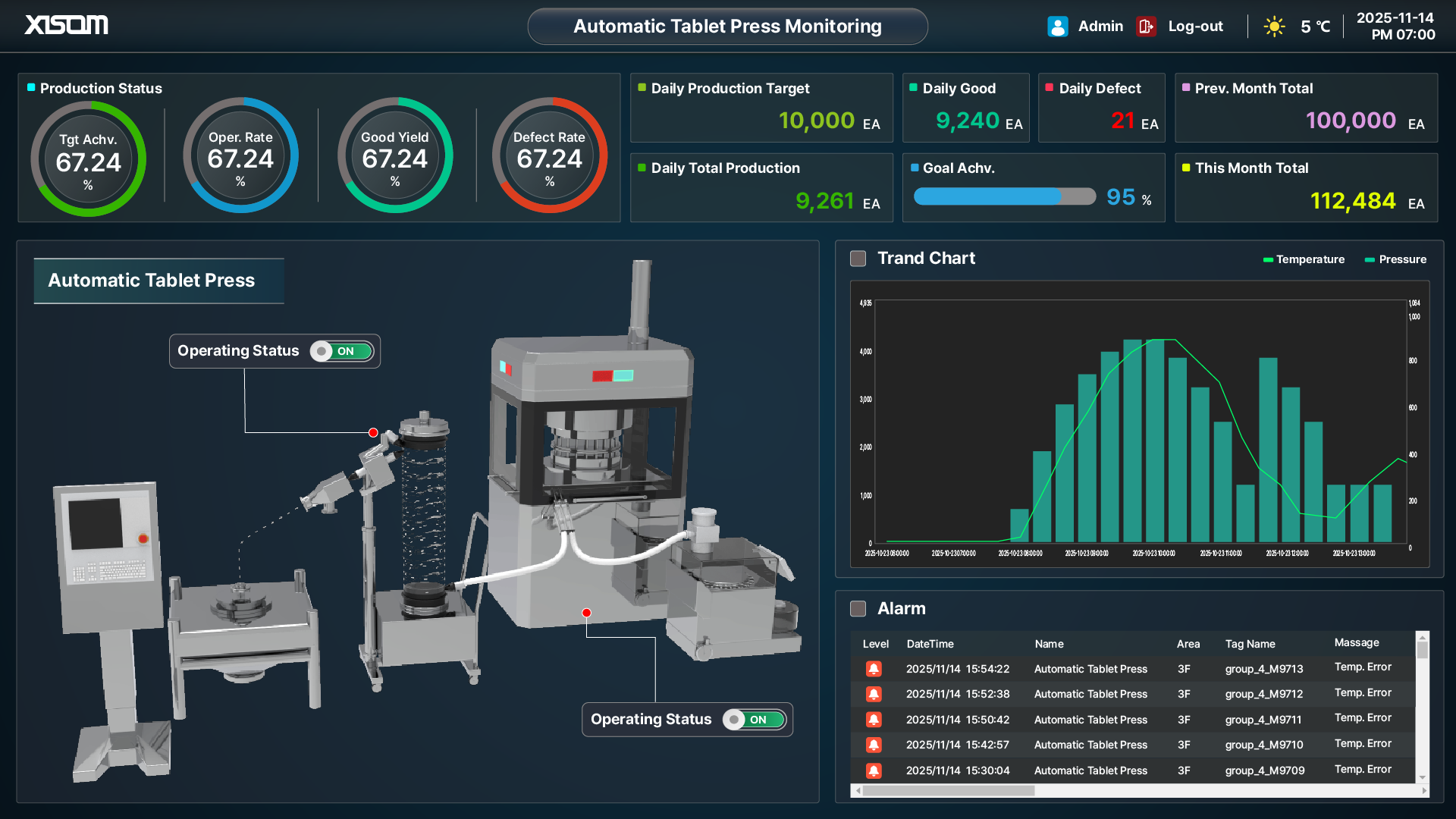The width and height of the screenshot is (1456, 819).
Task: Click the XISOM logo
Action: coord(65,25)
